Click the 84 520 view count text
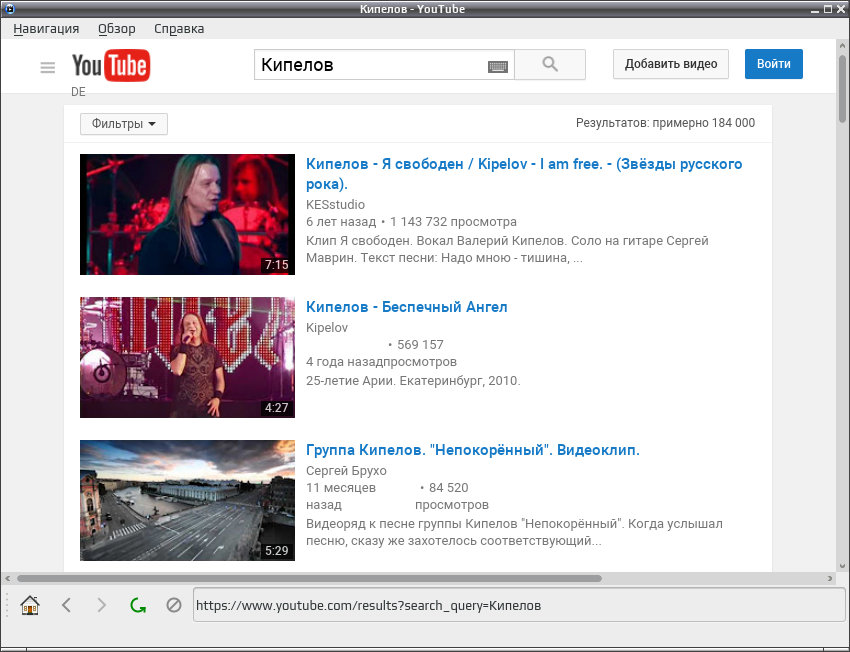The image size is (850, 652). tap(448, 488)
